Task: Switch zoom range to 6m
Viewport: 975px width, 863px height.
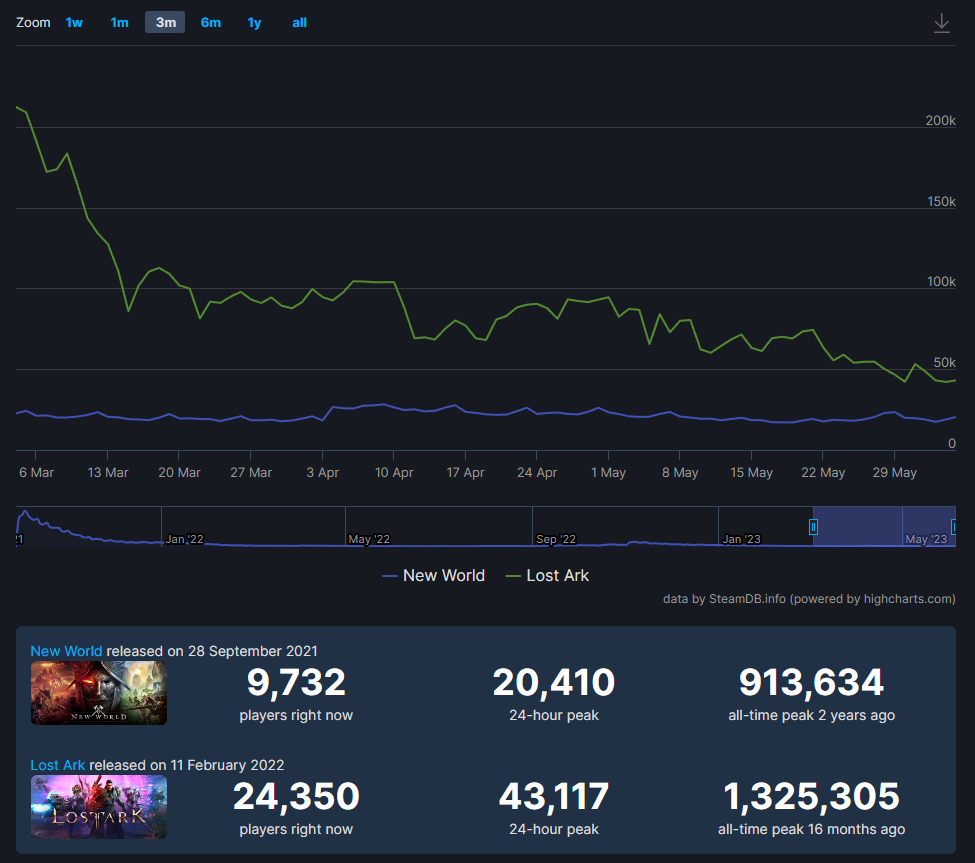Action: (x=211, y=22)
